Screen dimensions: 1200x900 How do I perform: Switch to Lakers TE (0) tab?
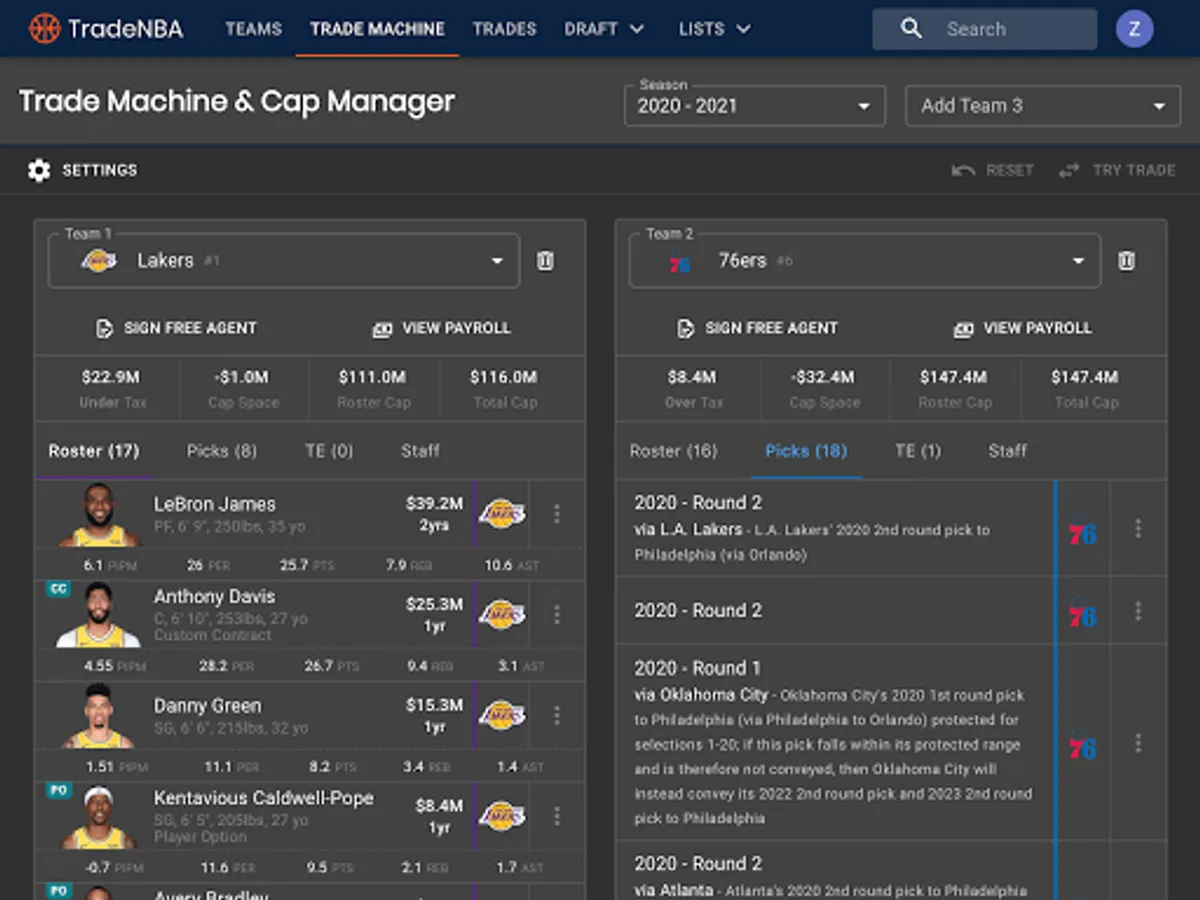tap(329, 451)
